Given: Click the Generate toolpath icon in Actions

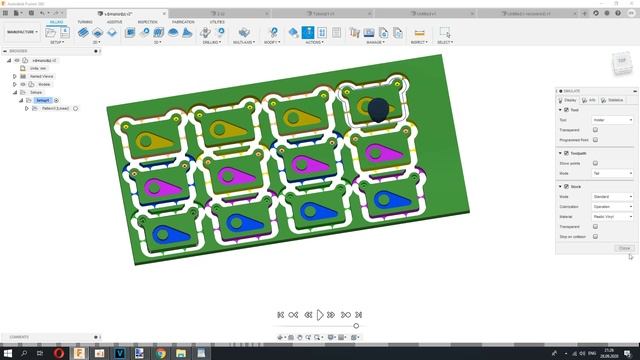Looking at the screenshot, I should 293,33.
